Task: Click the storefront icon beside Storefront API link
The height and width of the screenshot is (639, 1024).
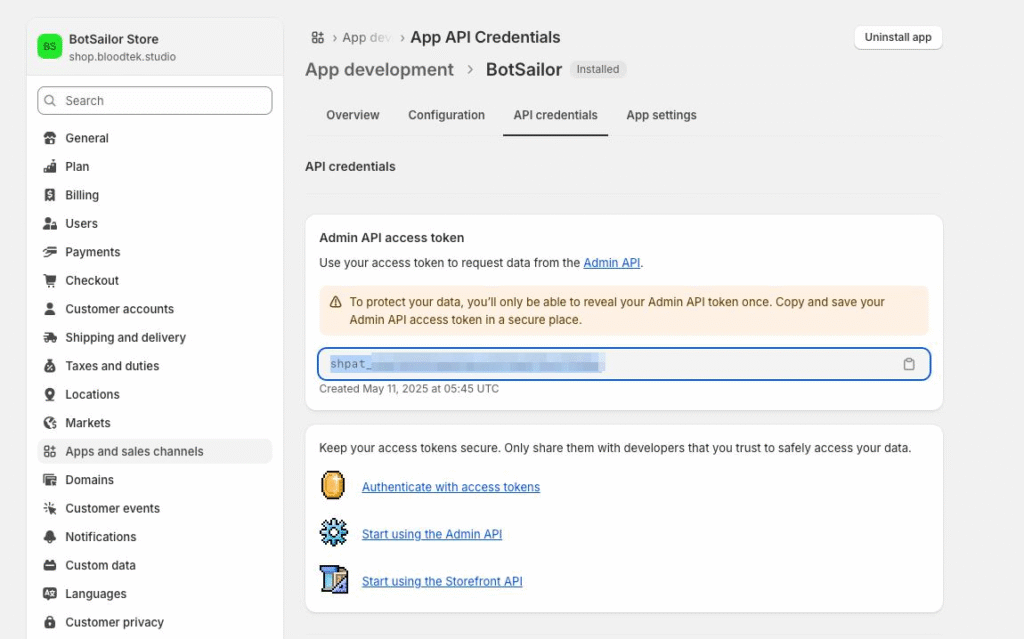Action: pos(334,580)
